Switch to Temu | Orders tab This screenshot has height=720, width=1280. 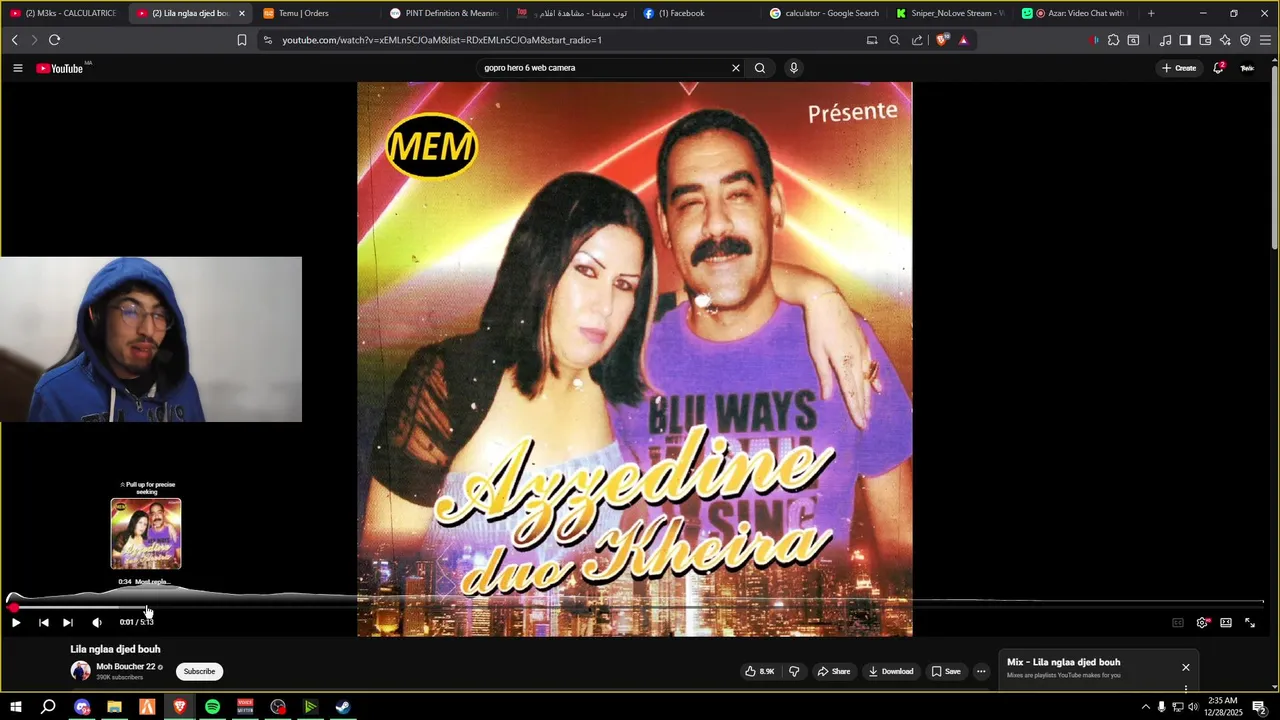318,13
